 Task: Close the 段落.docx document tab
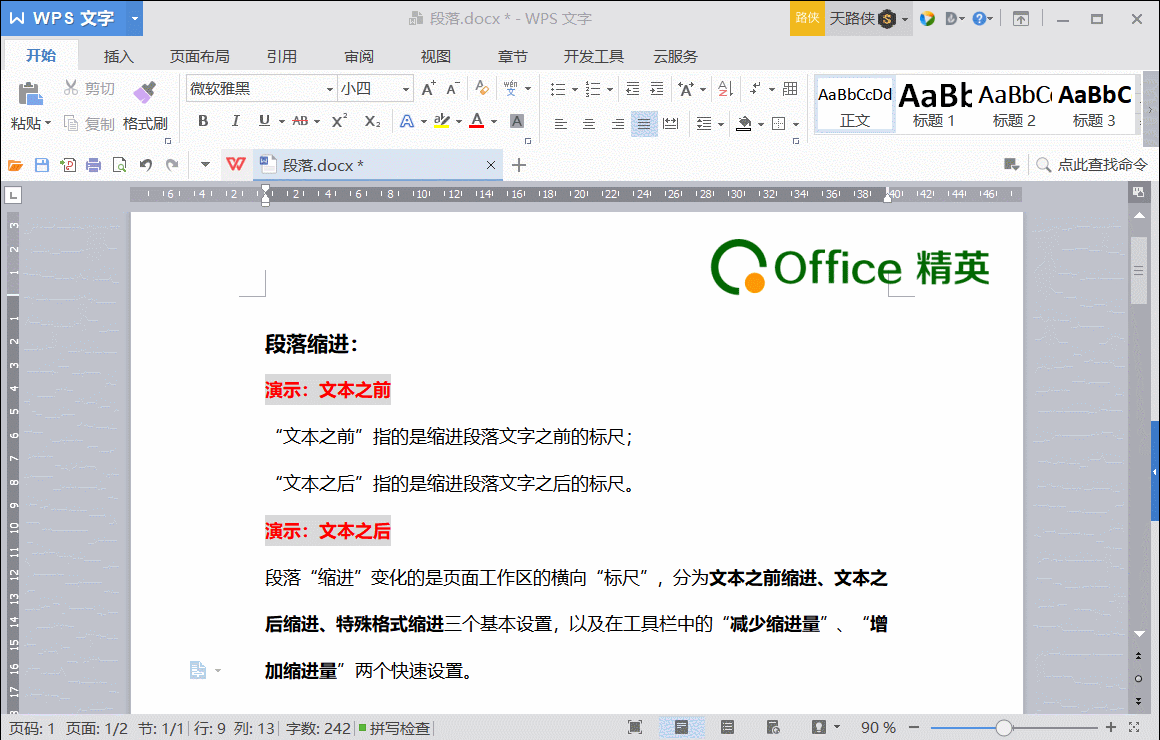pyautogui.click(x=490, y=165)
